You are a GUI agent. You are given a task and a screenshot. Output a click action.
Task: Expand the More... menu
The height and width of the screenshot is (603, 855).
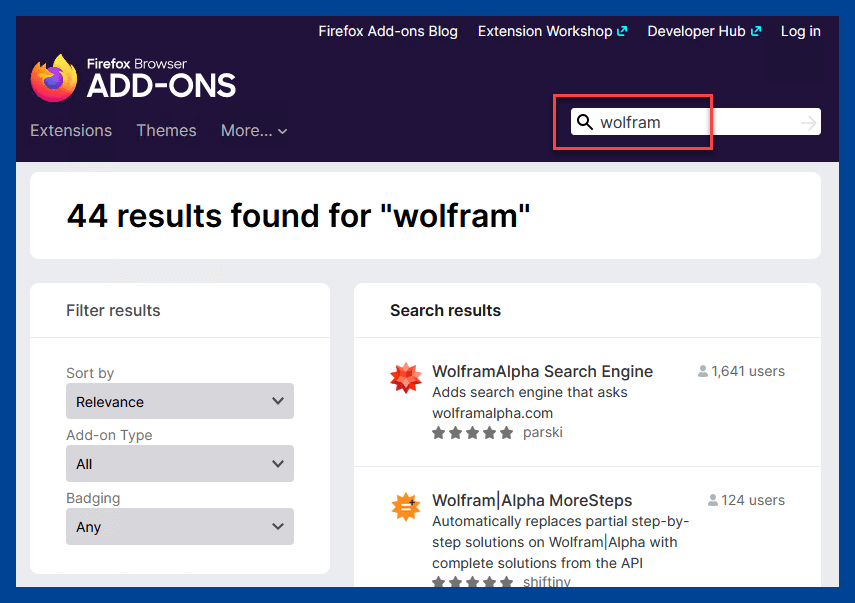pyautogui.click(x=254, y=131)
